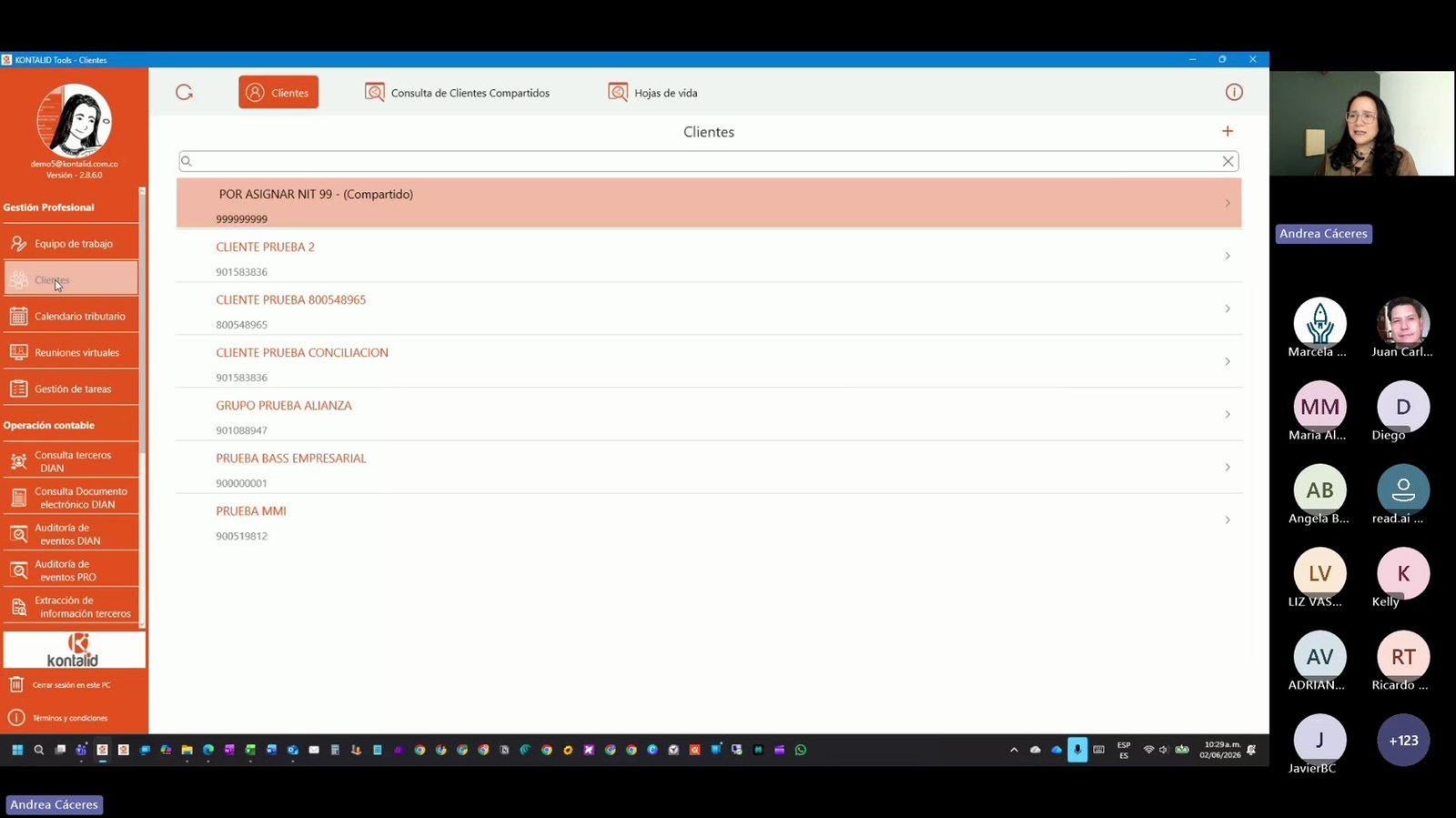Select Clientes in the left sidebar

click(71, 279)
